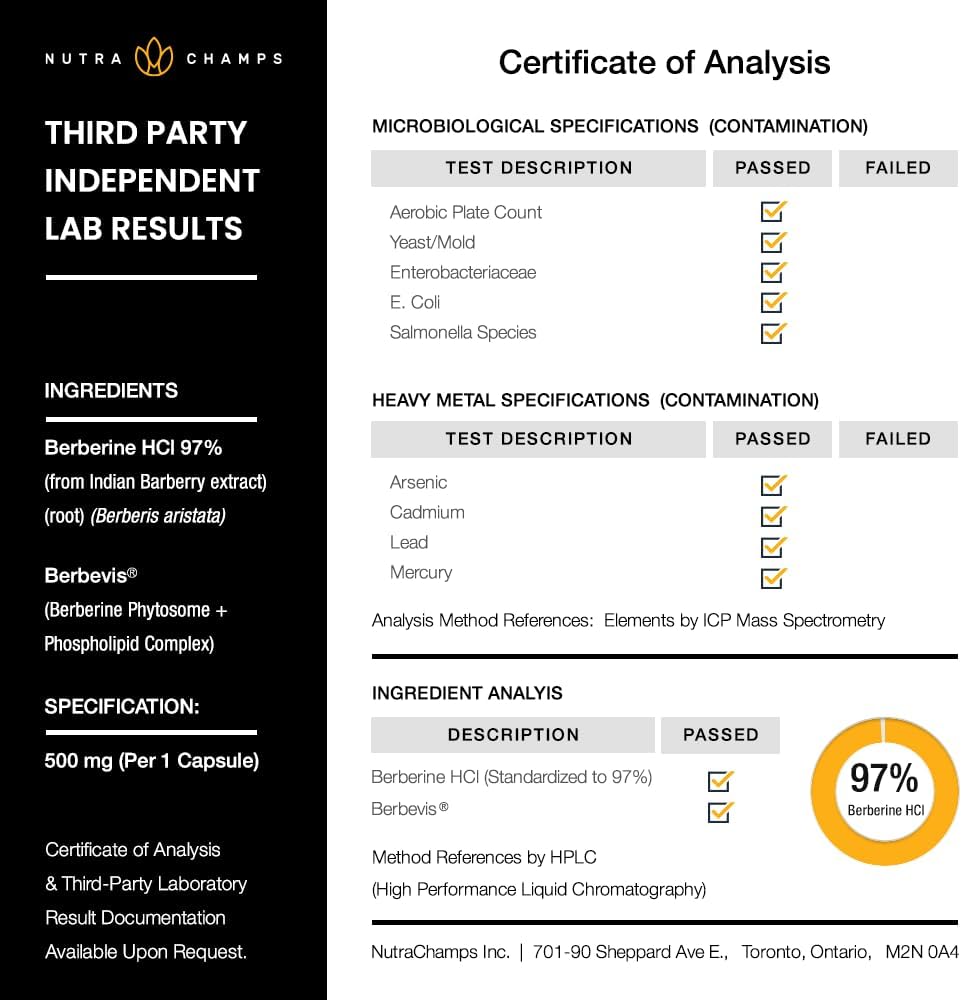
Task: Click the 97% Berberine HCl donut chart
Action: click(884, 791)
